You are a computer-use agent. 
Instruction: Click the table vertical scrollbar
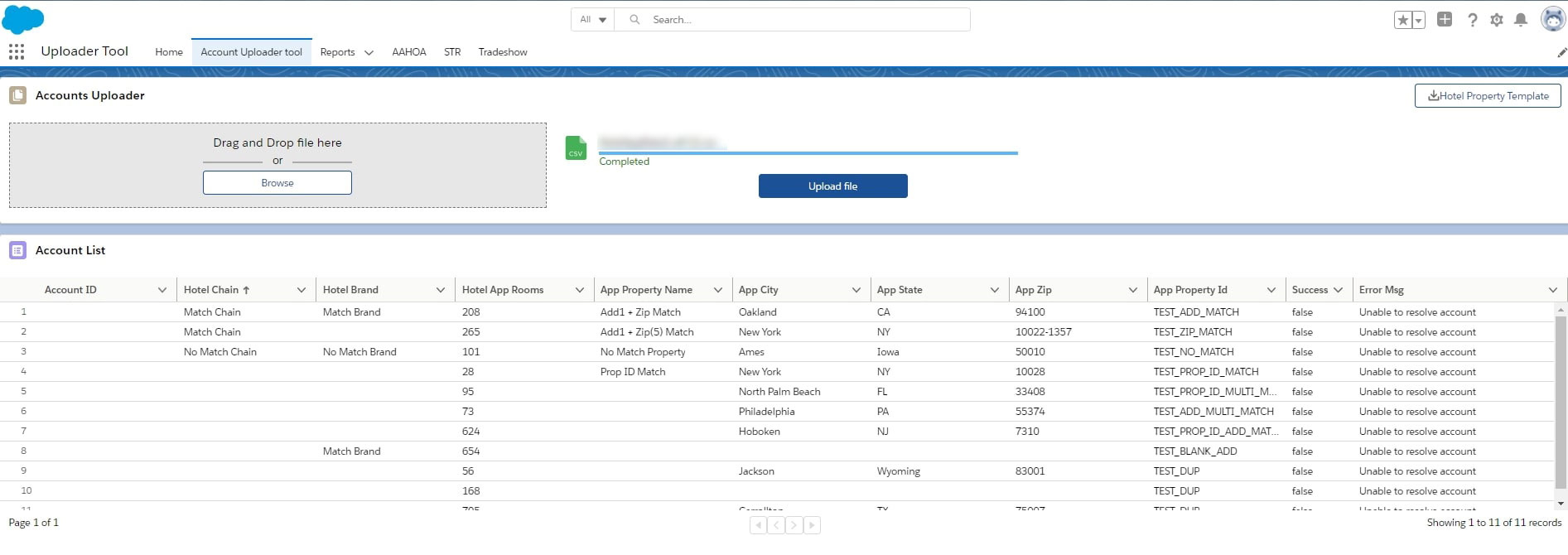(x=1561, y=401)
